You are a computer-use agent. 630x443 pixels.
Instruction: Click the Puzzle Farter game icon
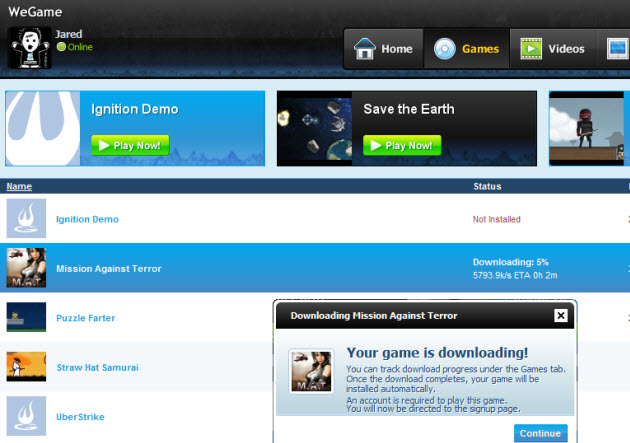[x=26, y=317]
